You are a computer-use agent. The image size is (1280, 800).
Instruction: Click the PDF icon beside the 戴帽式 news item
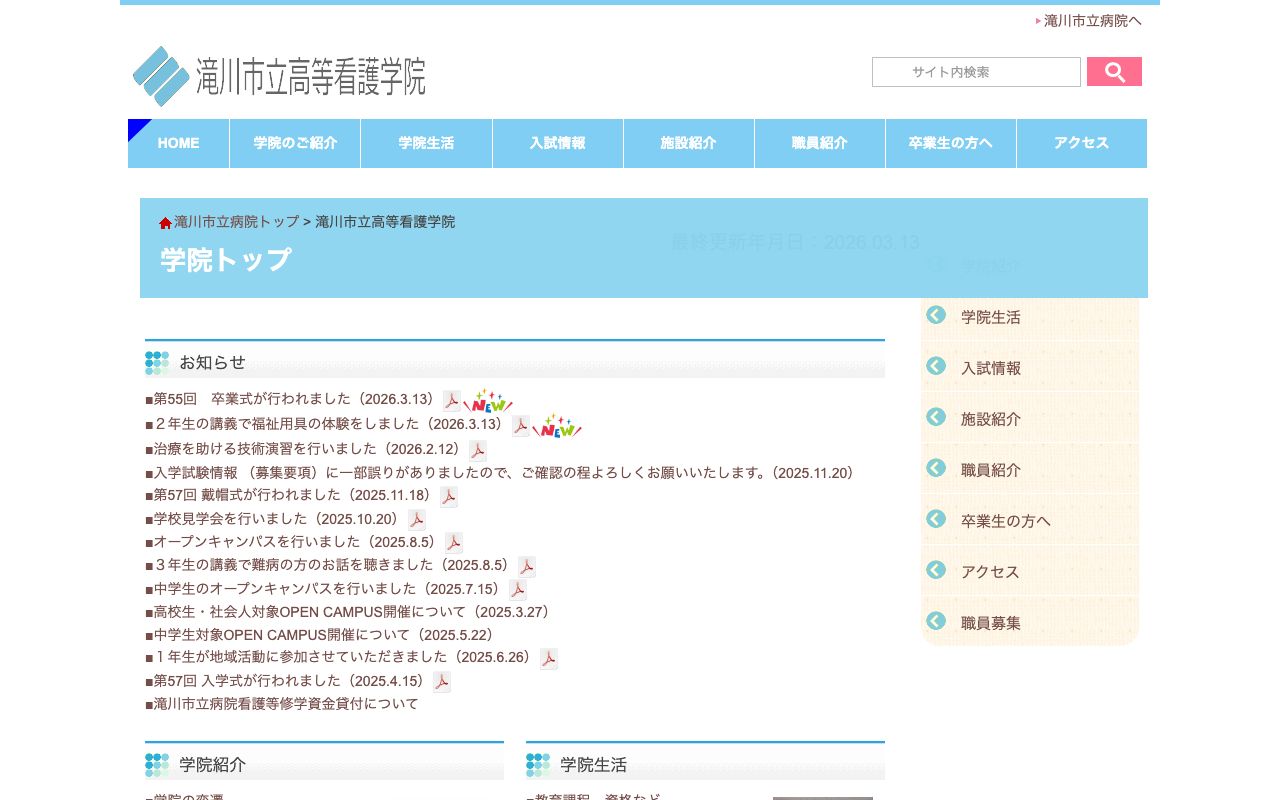point(449,496)
